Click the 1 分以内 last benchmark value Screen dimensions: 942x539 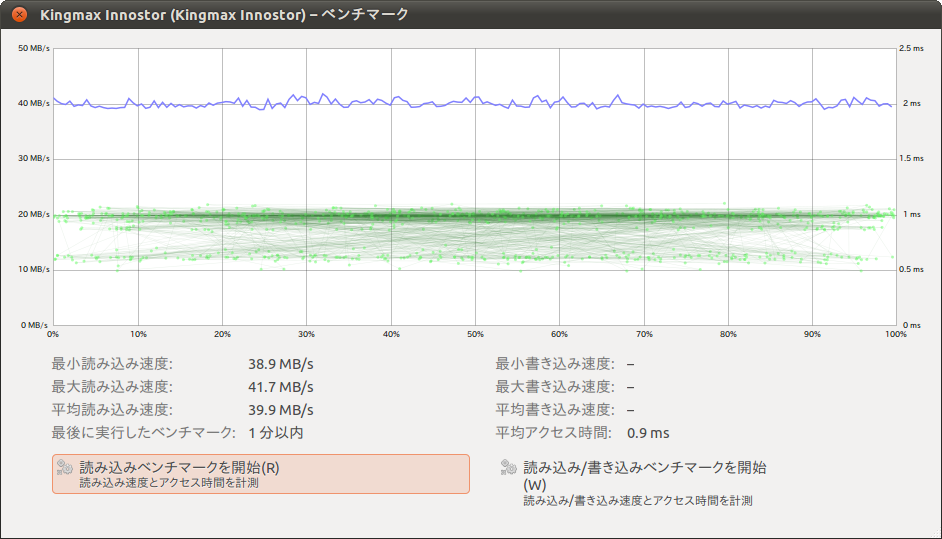tap(276, 433)
